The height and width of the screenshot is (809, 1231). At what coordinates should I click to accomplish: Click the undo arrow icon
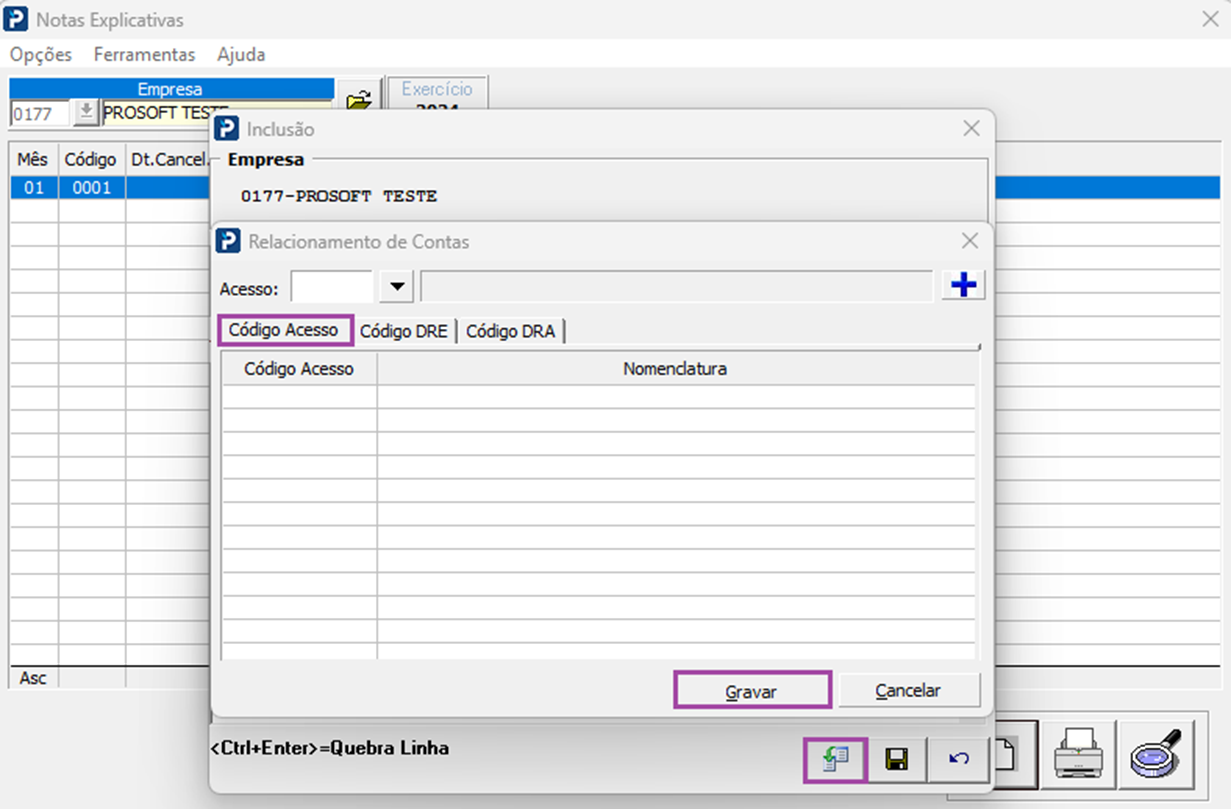959,760
